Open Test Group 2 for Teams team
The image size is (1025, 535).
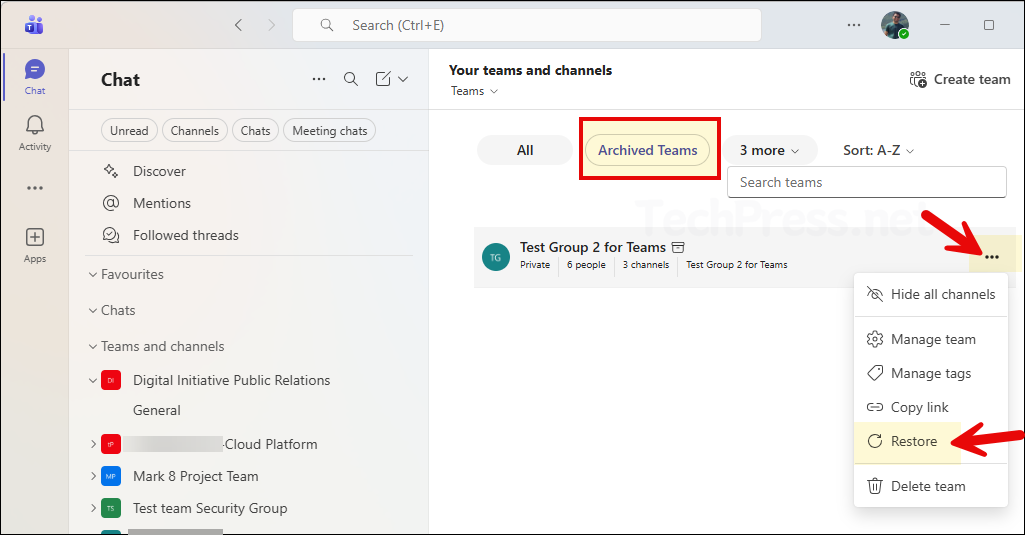pos(592,247)
